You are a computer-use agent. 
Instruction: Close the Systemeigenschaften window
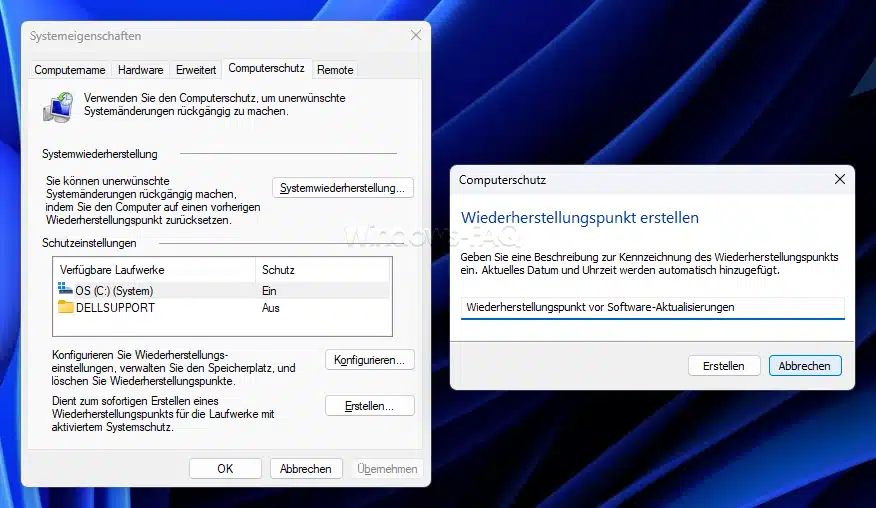[x=416, y=35]
